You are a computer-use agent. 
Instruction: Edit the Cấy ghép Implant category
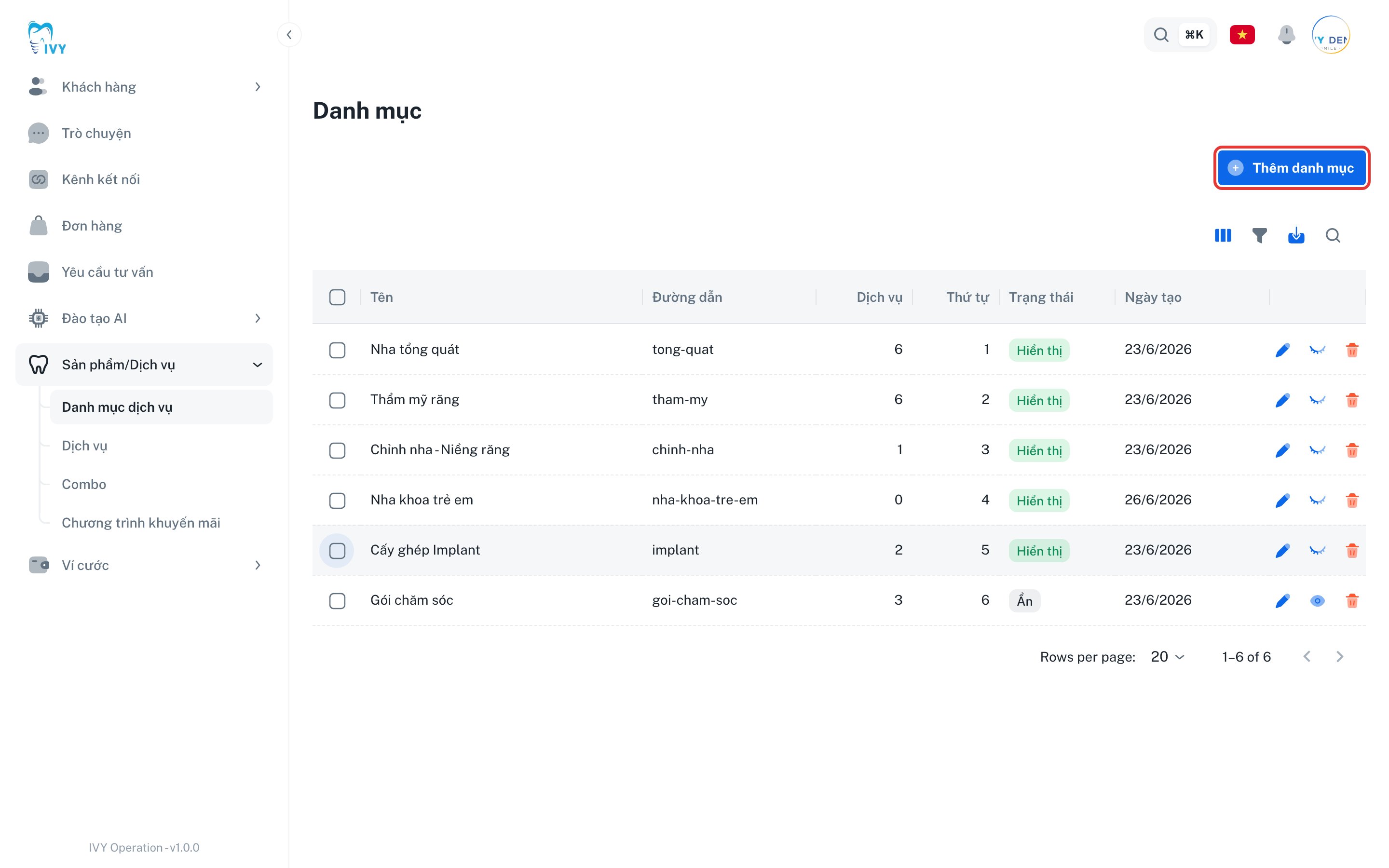(x=1282, y=550)
